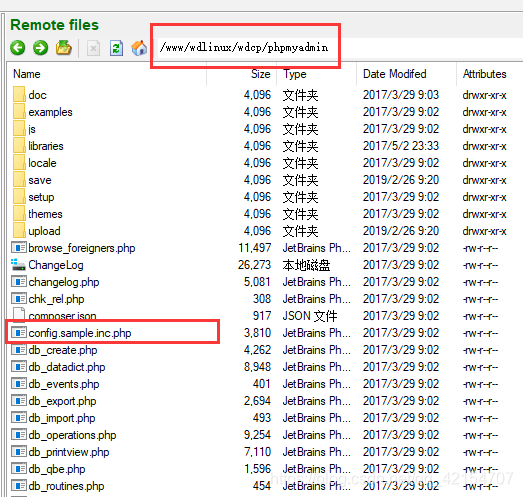The image size is (523, 497).
Task: Select the save folder icon
Action: pos(19,179)
